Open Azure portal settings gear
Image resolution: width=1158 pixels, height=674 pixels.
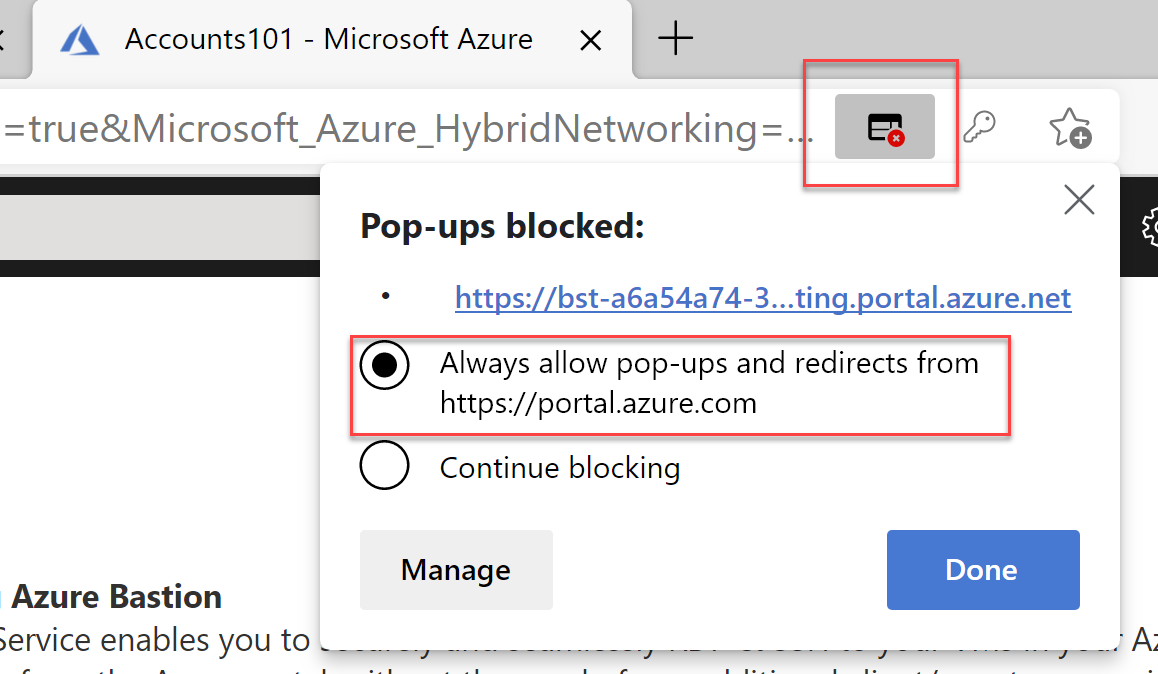[x=1149, y=227]
